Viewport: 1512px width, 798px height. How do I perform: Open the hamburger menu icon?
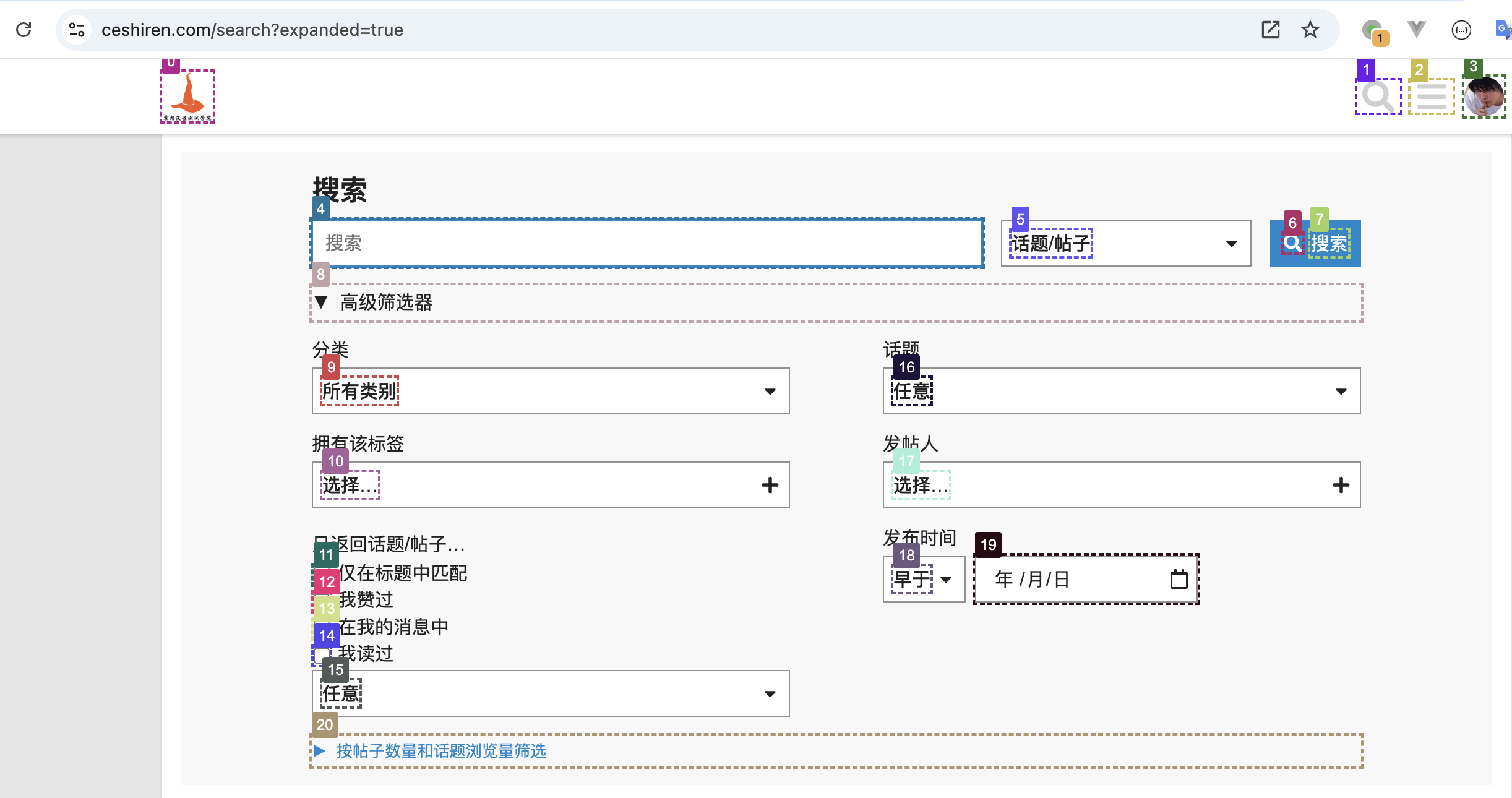click(x=1431, y=97)
